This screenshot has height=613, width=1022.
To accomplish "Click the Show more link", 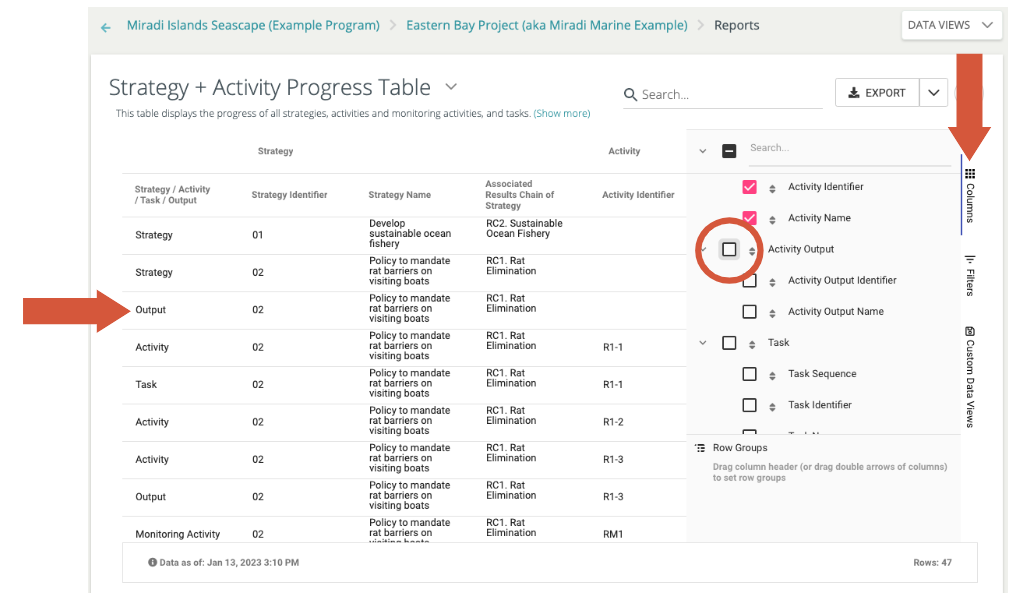I will click(561, 114).
